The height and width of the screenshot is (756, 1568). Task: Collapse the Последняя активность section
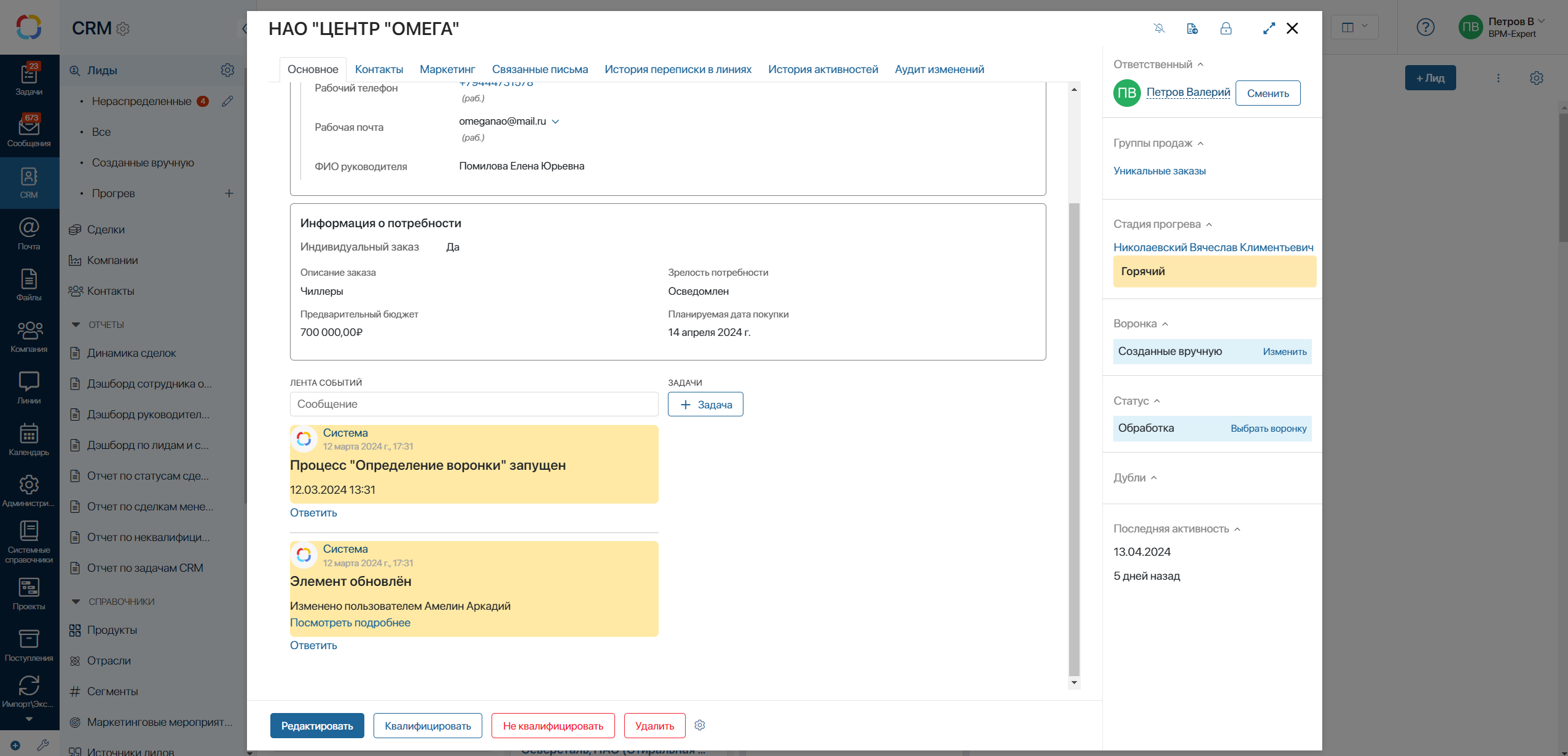click(x=1237, y=529)
